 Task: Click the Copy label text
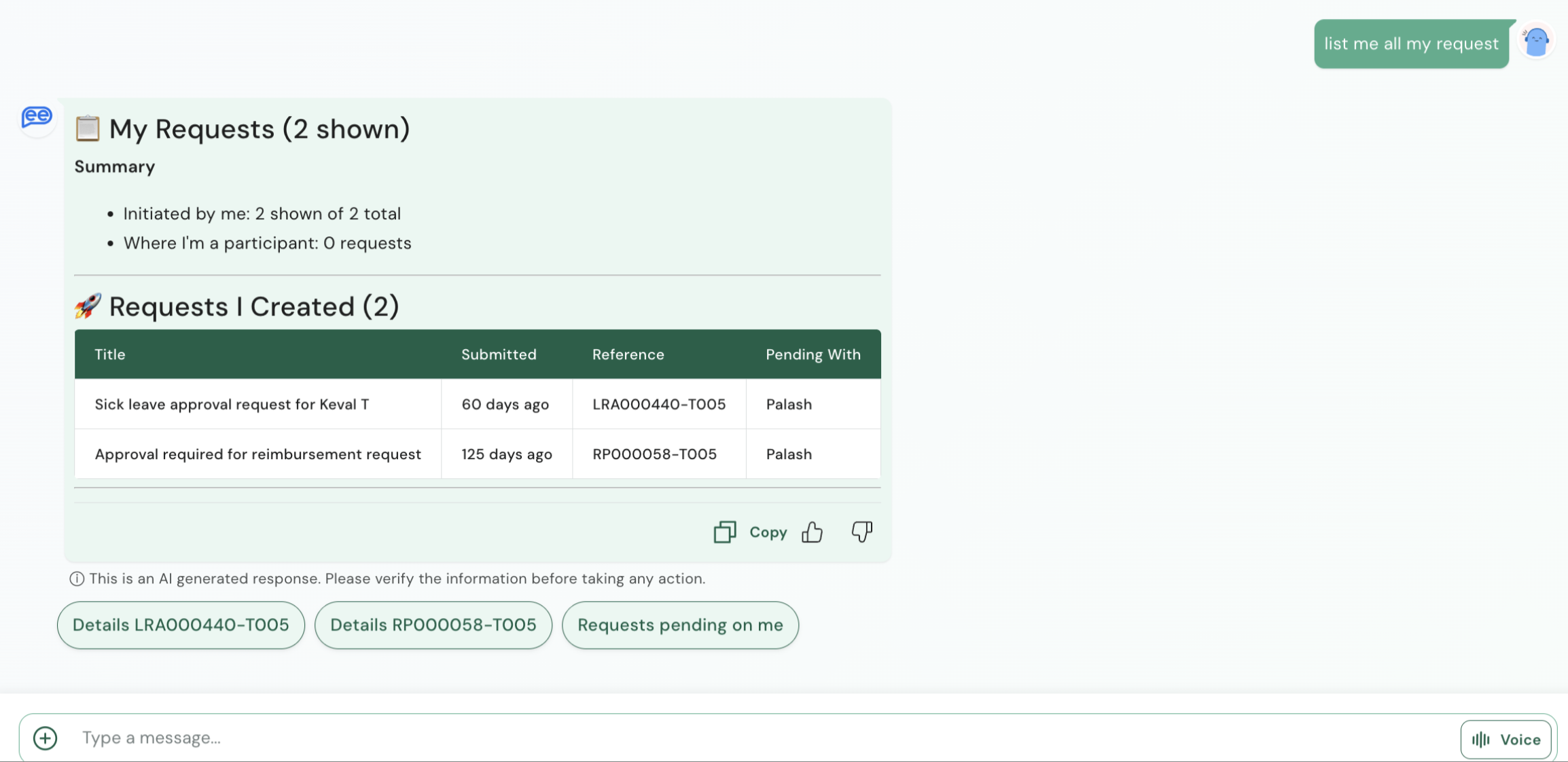click(x=768, y=532)
